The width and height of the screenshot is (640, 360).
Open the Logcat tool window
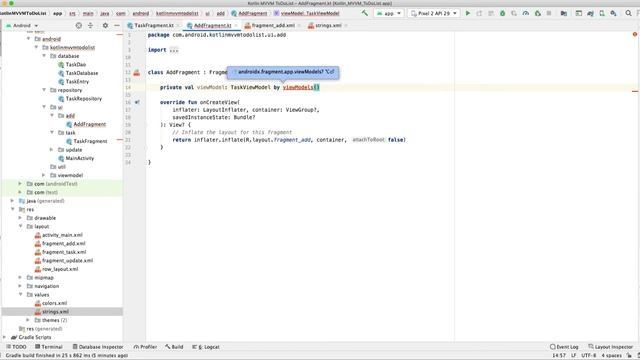(206, 347)
